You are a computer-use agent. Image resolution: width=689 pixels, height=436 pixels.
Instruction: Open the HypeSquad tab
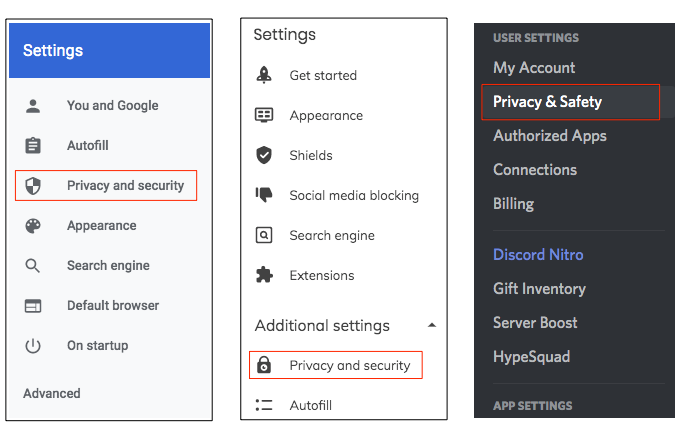(531, 357)
